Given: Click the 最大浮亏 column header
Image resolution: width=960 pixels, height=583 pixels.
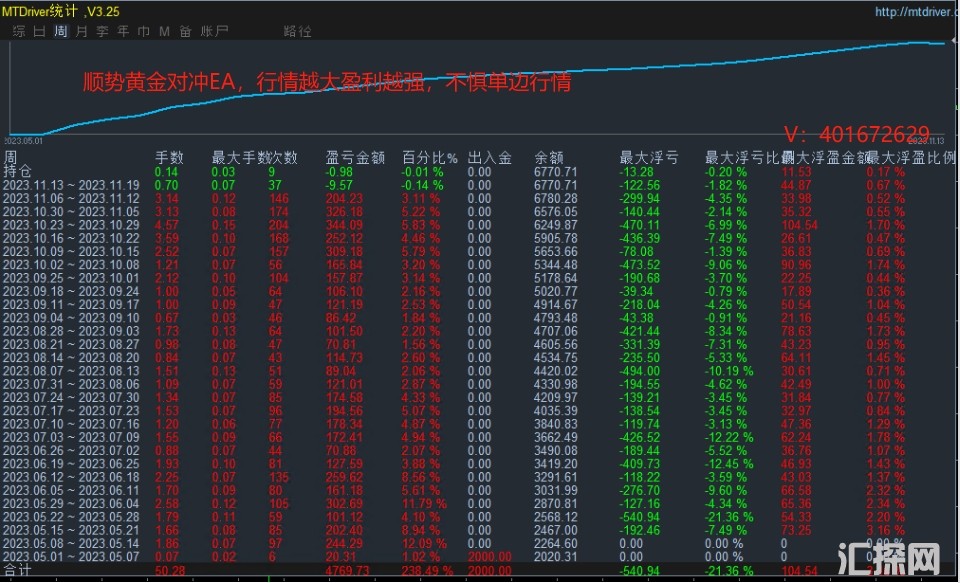Looking at the screenshot, I should 648,158.
